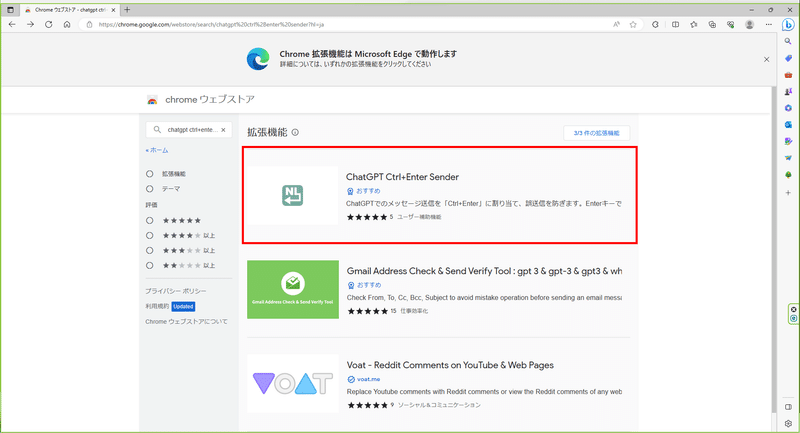
Task: Open 利用規約 terms link
Action: point(157,307)
